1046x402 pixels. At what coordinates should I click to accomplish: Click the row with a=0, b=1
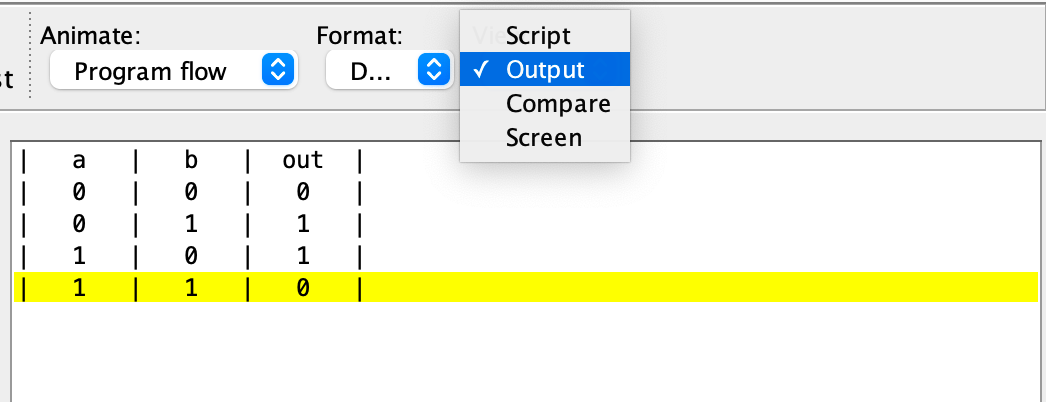click(190, 224)
